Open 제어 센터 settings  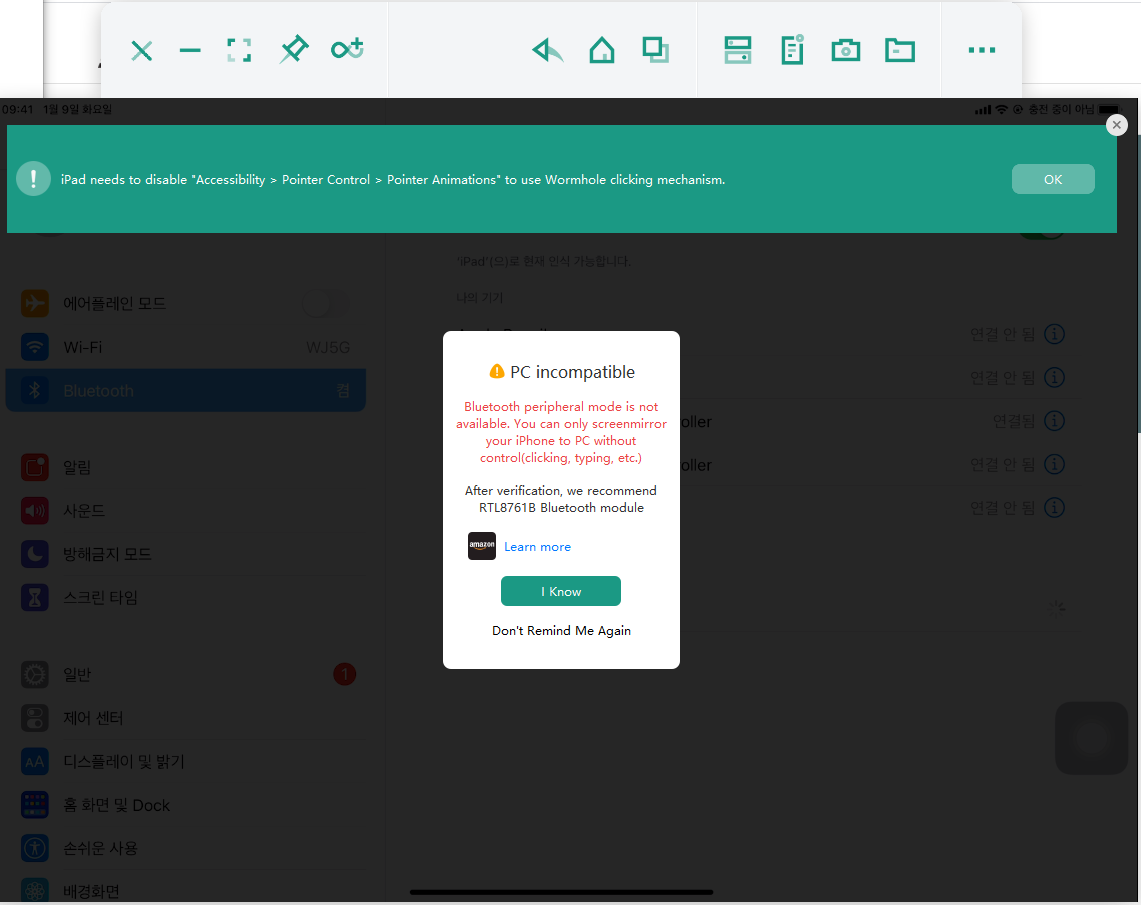[186, 718]
